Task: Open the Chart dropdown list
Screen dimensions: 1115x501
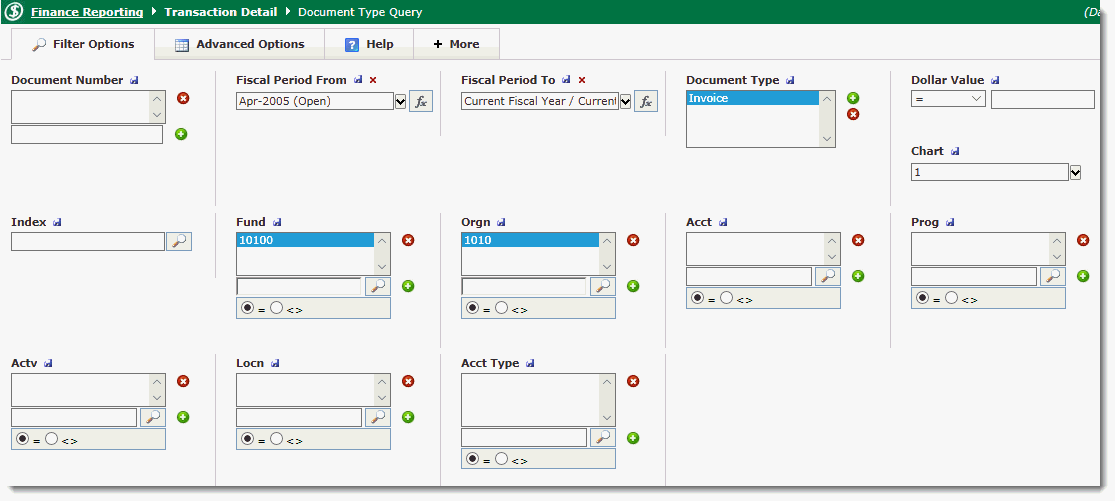Action: pos(1076,172)
